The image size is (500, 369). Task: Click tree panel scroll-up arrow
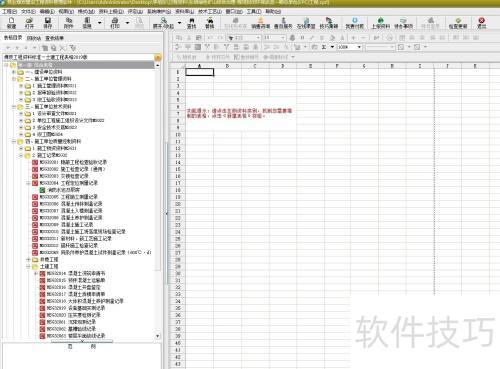pyautogui.click(x=158, y=65)
